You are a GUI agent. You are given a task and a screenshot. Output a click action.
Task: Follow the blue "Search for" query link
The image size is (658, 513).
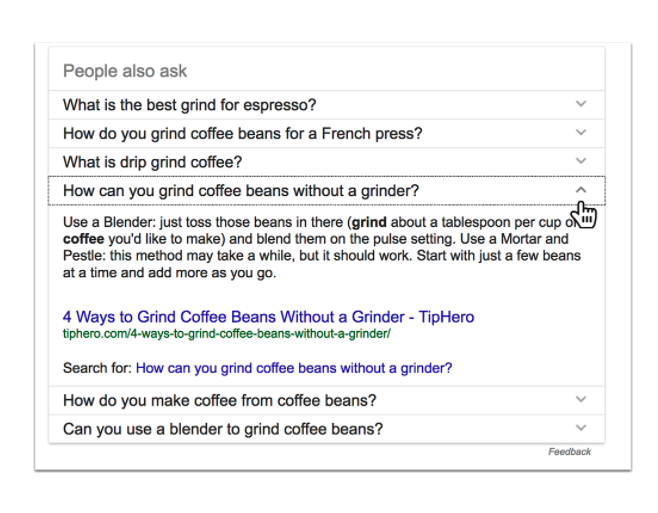(x=294, y=368)
